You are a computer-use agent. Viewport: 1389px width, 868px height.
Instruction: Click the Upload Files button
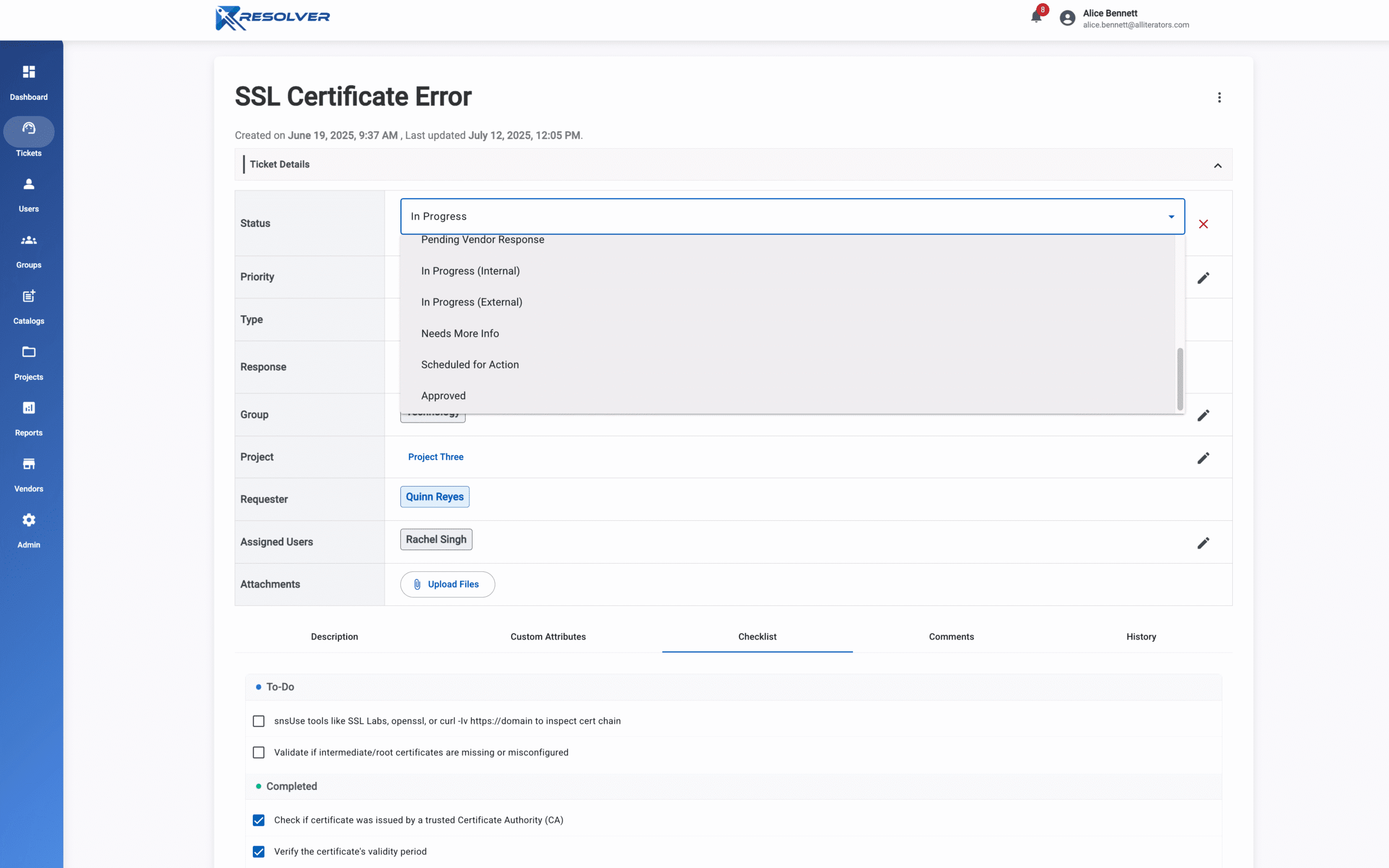click(x=447, y=584)
